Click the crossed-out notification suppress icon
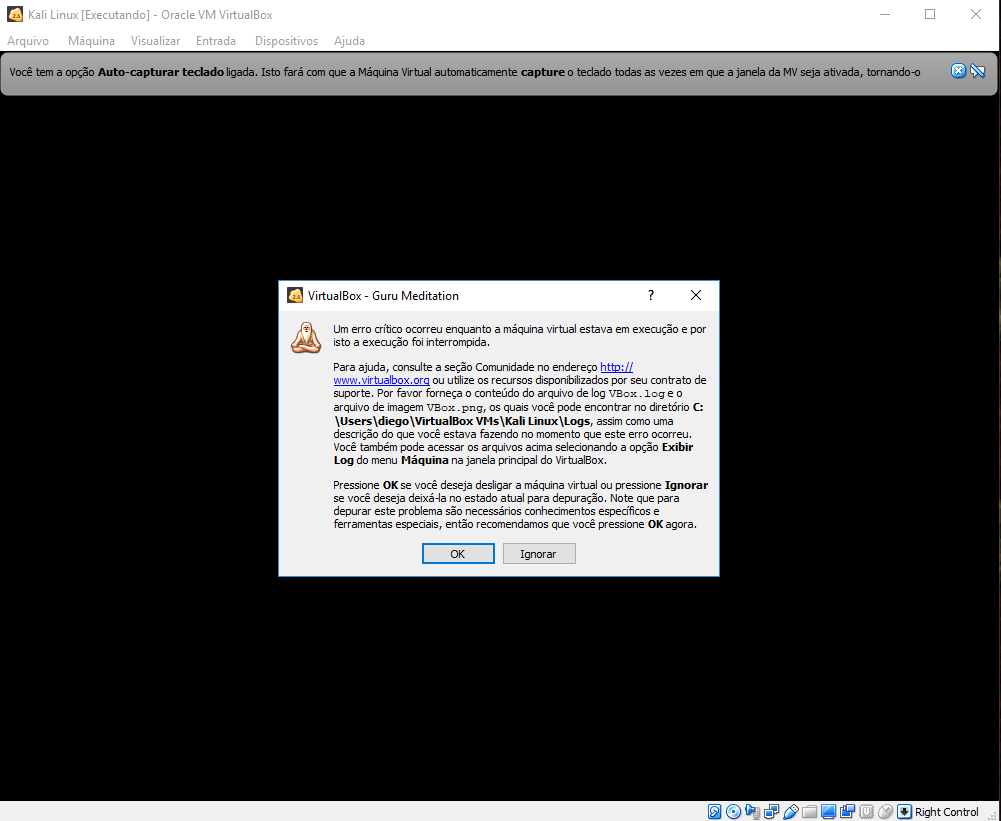1001x821 pixels. pyautogui.click(x=977, y=71)
